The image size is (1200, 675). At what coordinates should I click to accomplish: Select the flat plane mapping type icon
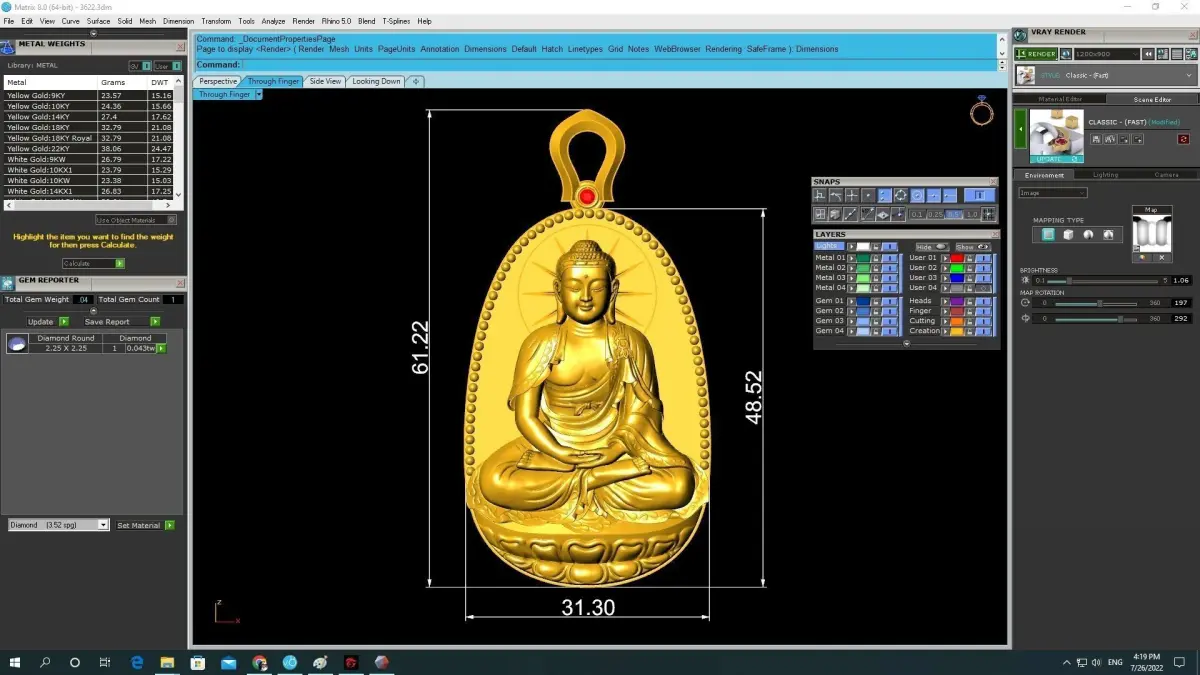coord(1048,235)
